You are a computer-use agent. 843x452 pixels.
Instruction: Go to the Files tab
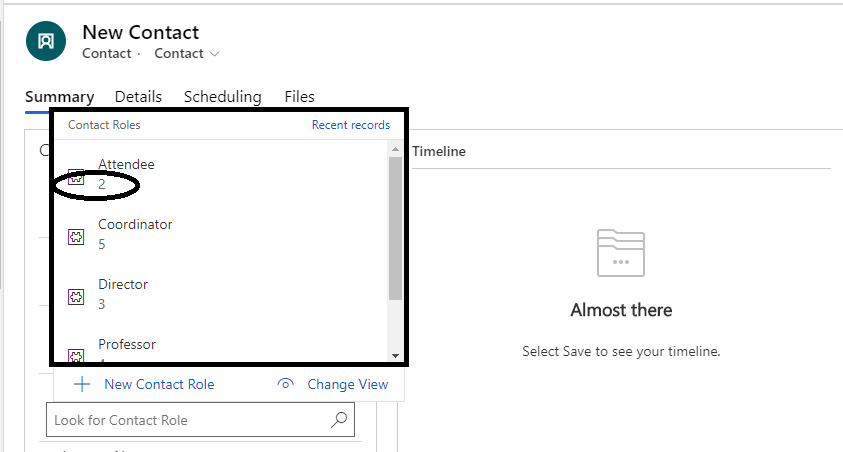(x=299, y=97)
